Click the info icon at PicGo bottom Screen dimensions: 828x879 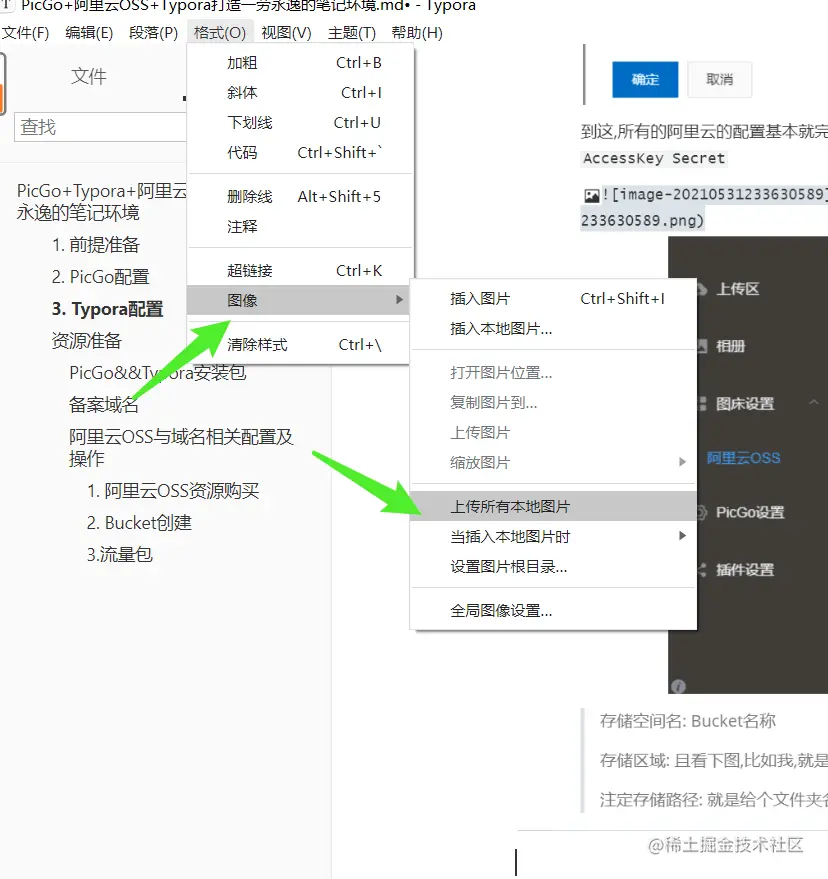tap(678, 687)
